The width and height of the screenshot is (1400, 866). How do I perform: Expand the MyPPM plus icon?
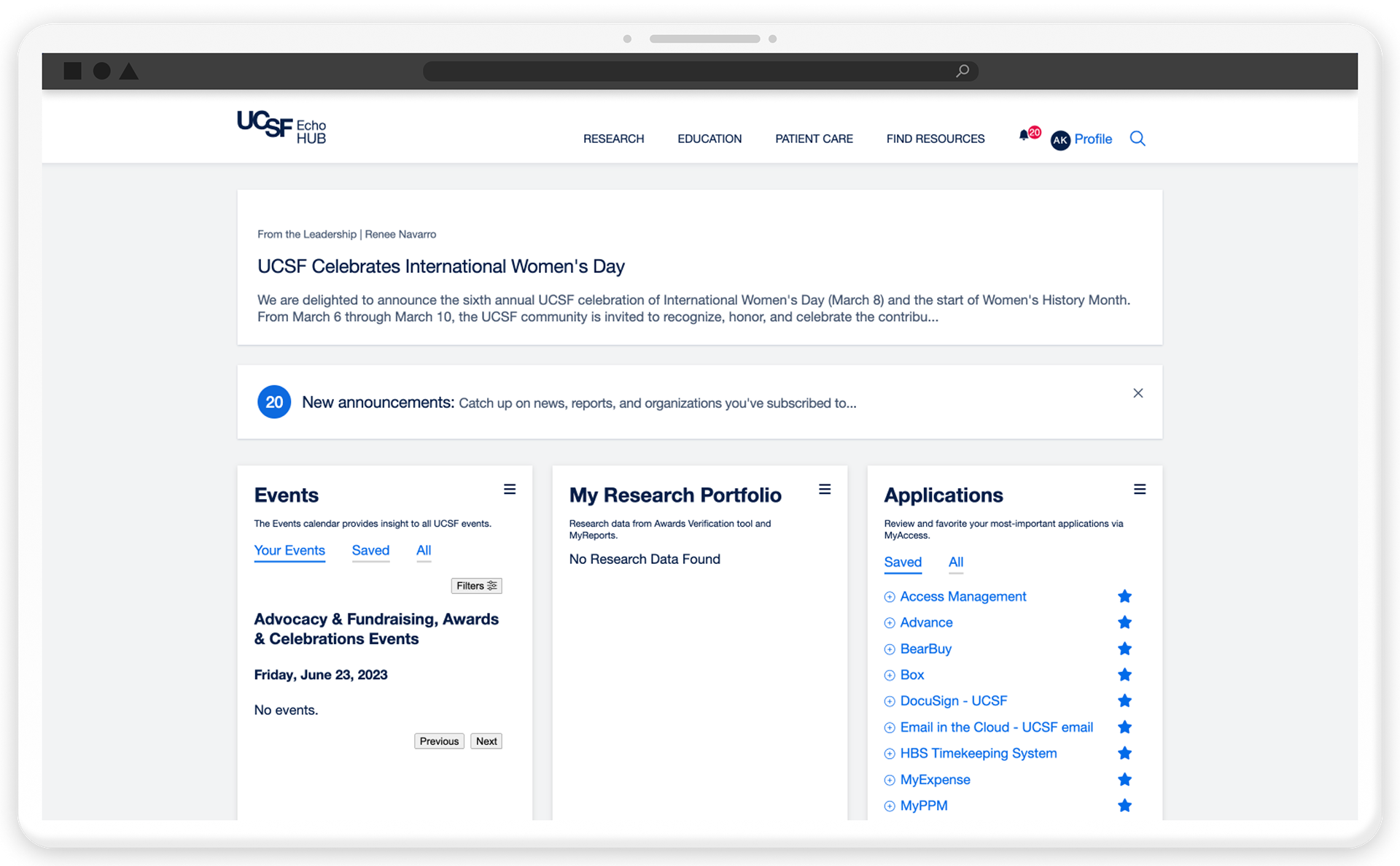[890, 806]
